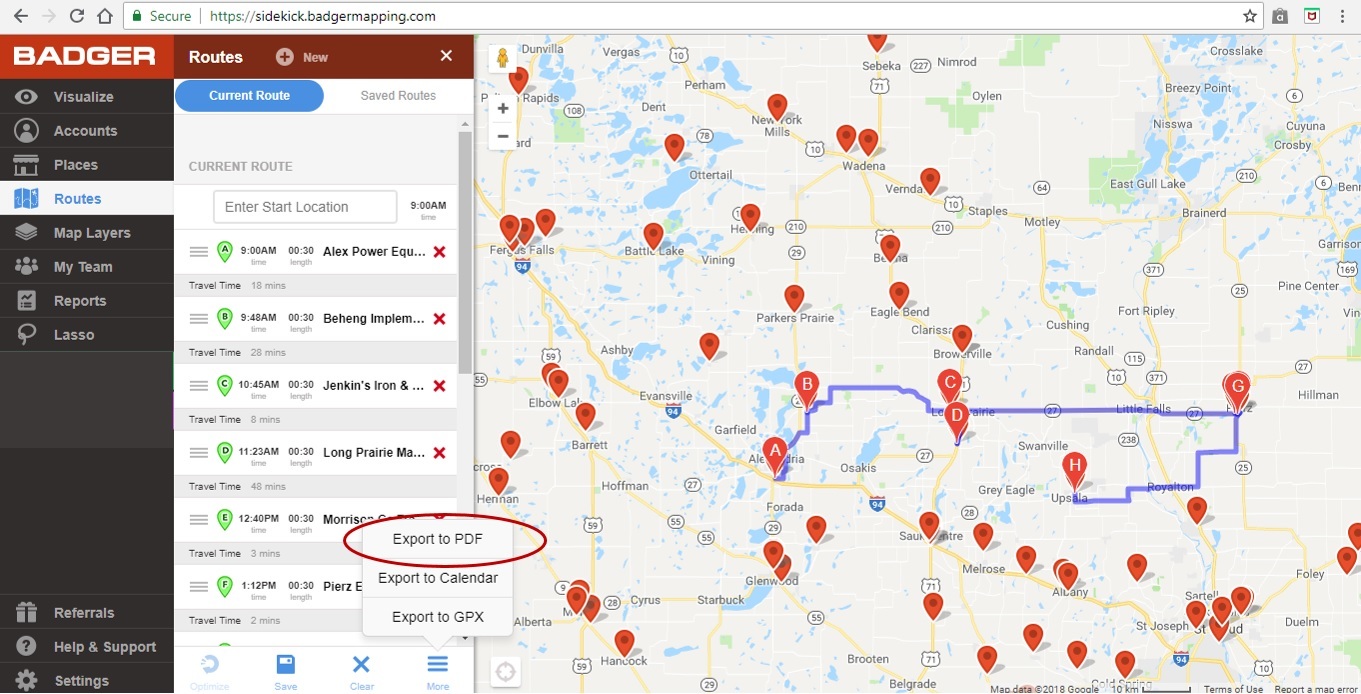
Task: Bookmark this page with the star icon
Action: [1250, 16]
